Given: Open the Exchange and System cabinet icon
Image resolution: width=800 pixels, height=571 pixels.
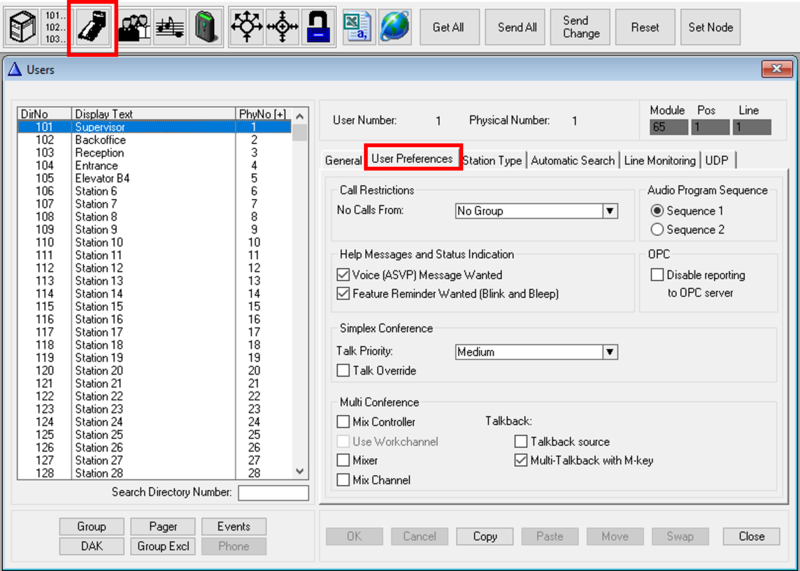Looking at the screenshot, I should point(22,27).
